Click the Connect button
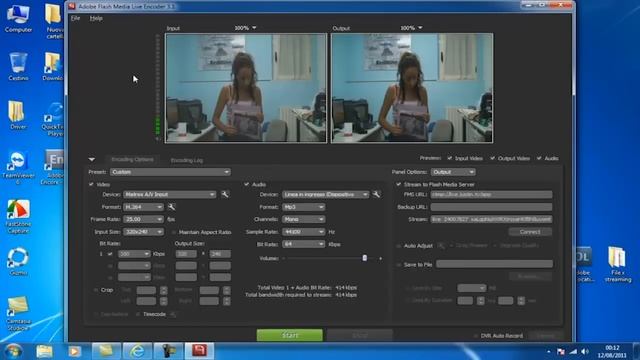The width and height of the screenshot is (640, 360). [530, 232]
